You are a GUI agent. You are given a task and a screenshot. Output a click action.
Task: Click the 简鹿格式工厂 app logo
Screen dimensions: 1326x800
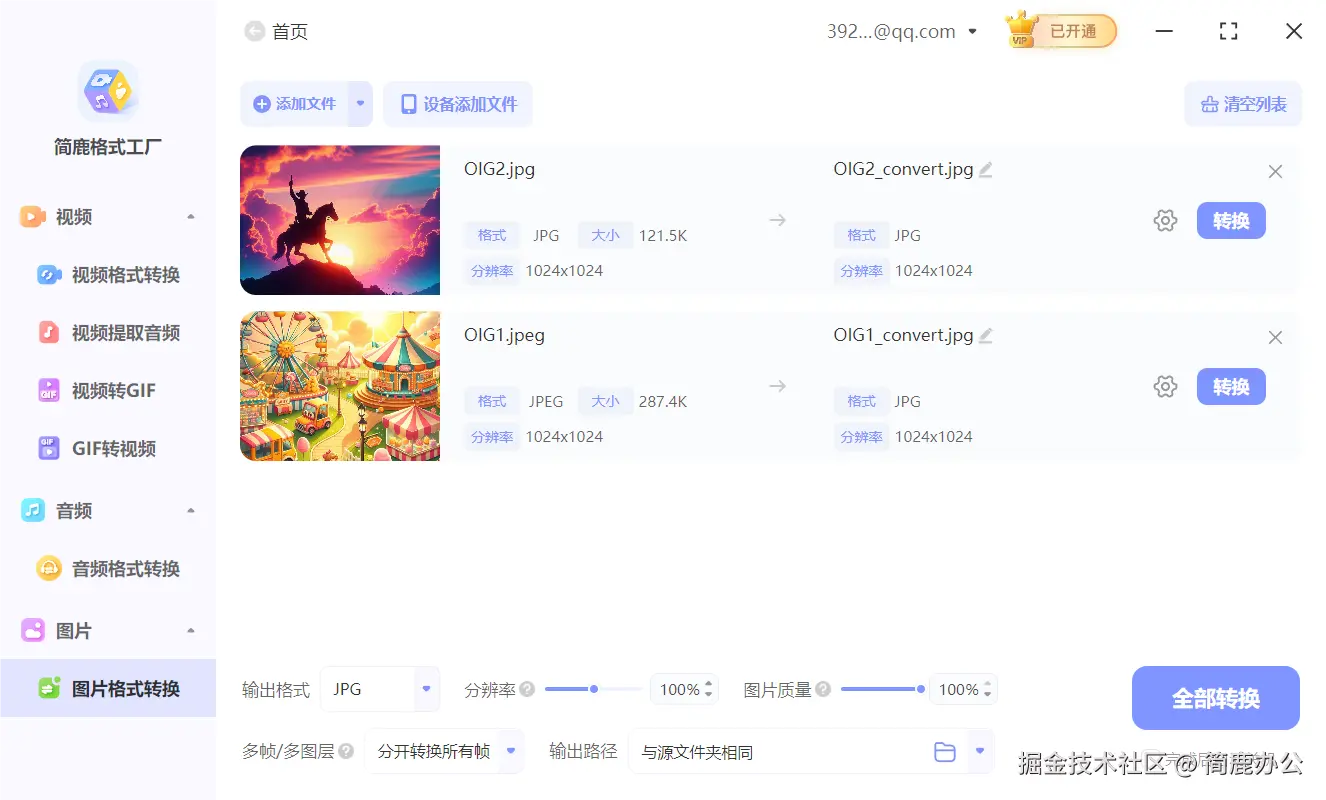[108, 91]
